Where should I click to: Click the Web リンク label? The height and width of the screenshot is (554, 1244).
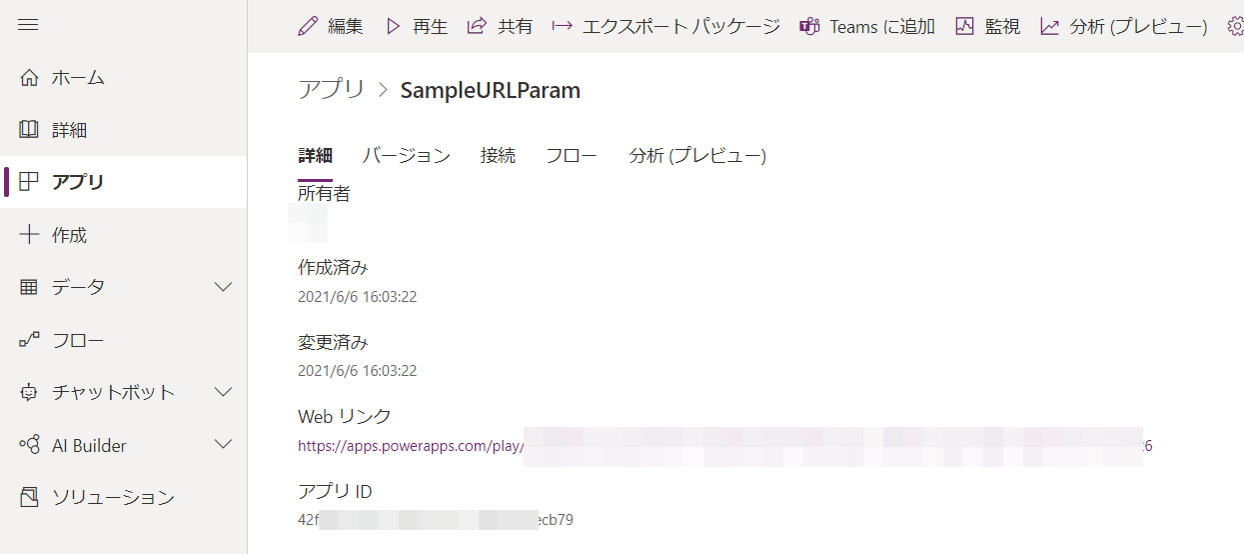coord(345,417)
